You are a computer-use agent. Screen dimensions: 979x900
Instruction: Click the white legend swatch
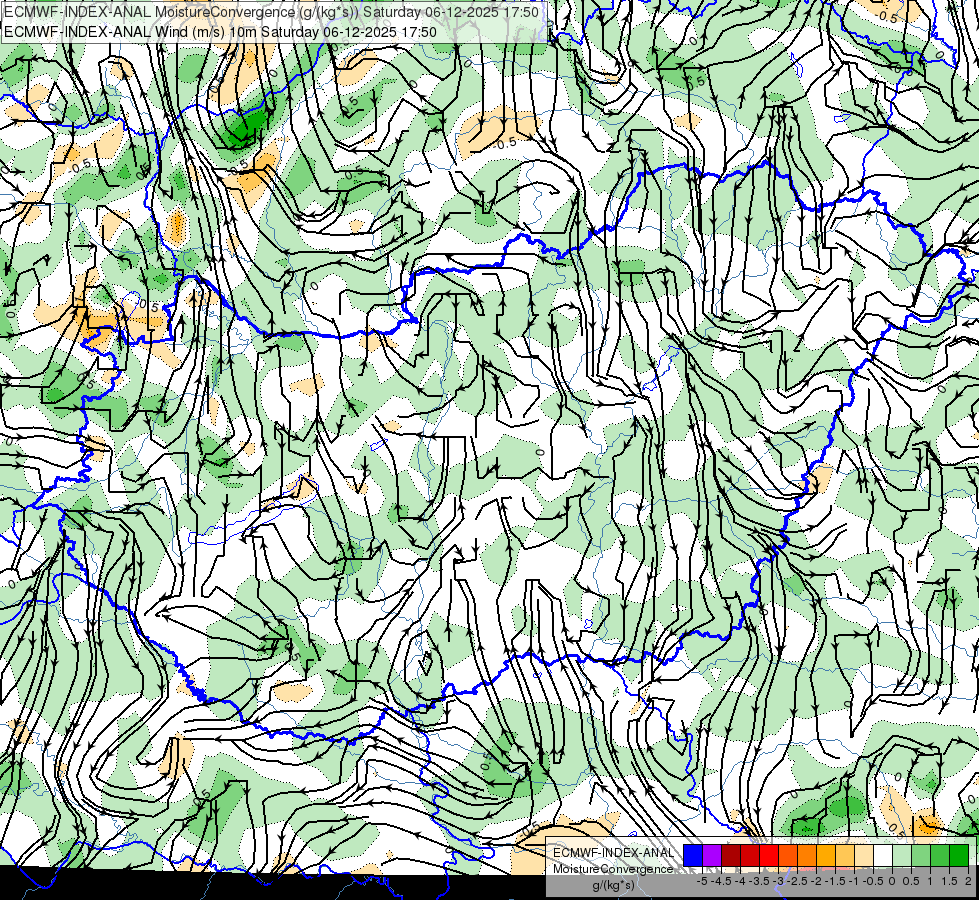(883, 855)
